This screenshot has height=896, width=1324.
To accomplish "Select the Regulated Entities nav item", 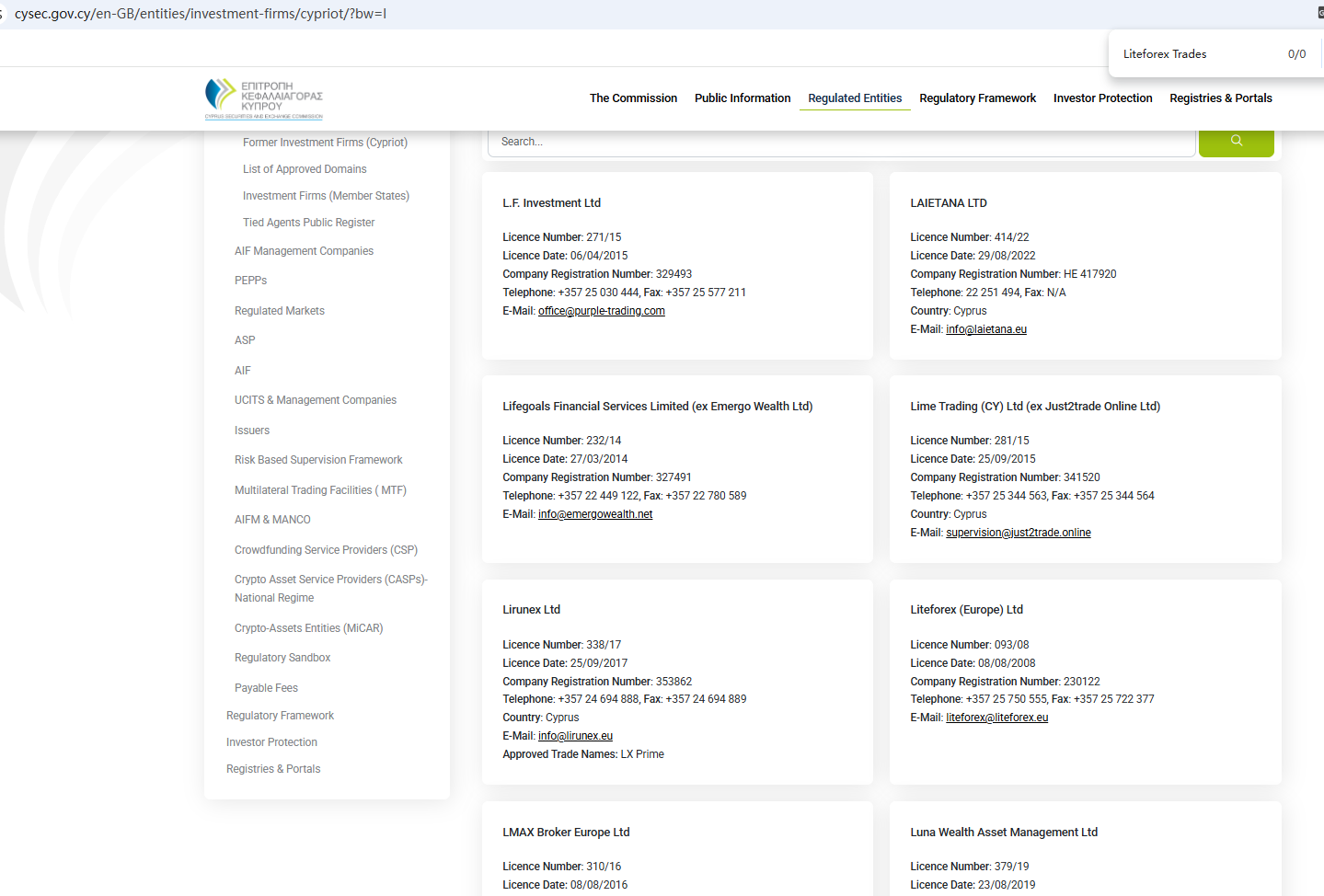I will point(855,98).
